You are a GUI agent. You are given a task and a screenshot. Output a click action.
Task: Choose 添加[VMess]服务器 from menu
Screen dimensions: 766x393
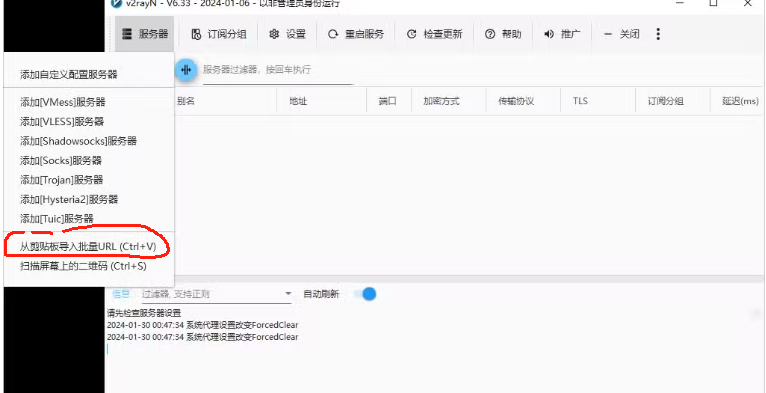point(89,102)
